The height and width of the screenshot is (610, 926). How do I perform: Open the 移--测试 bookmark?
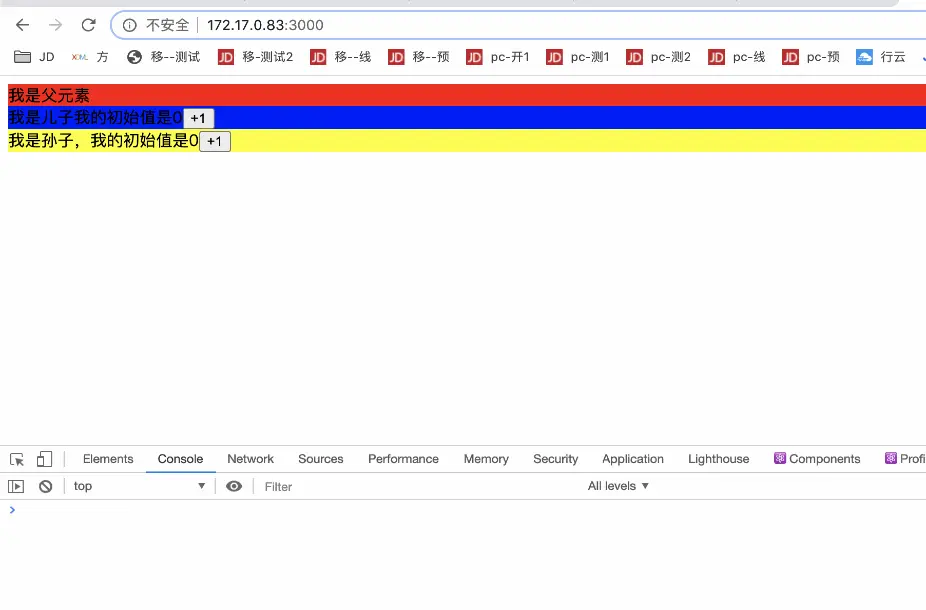coord(164,57)
